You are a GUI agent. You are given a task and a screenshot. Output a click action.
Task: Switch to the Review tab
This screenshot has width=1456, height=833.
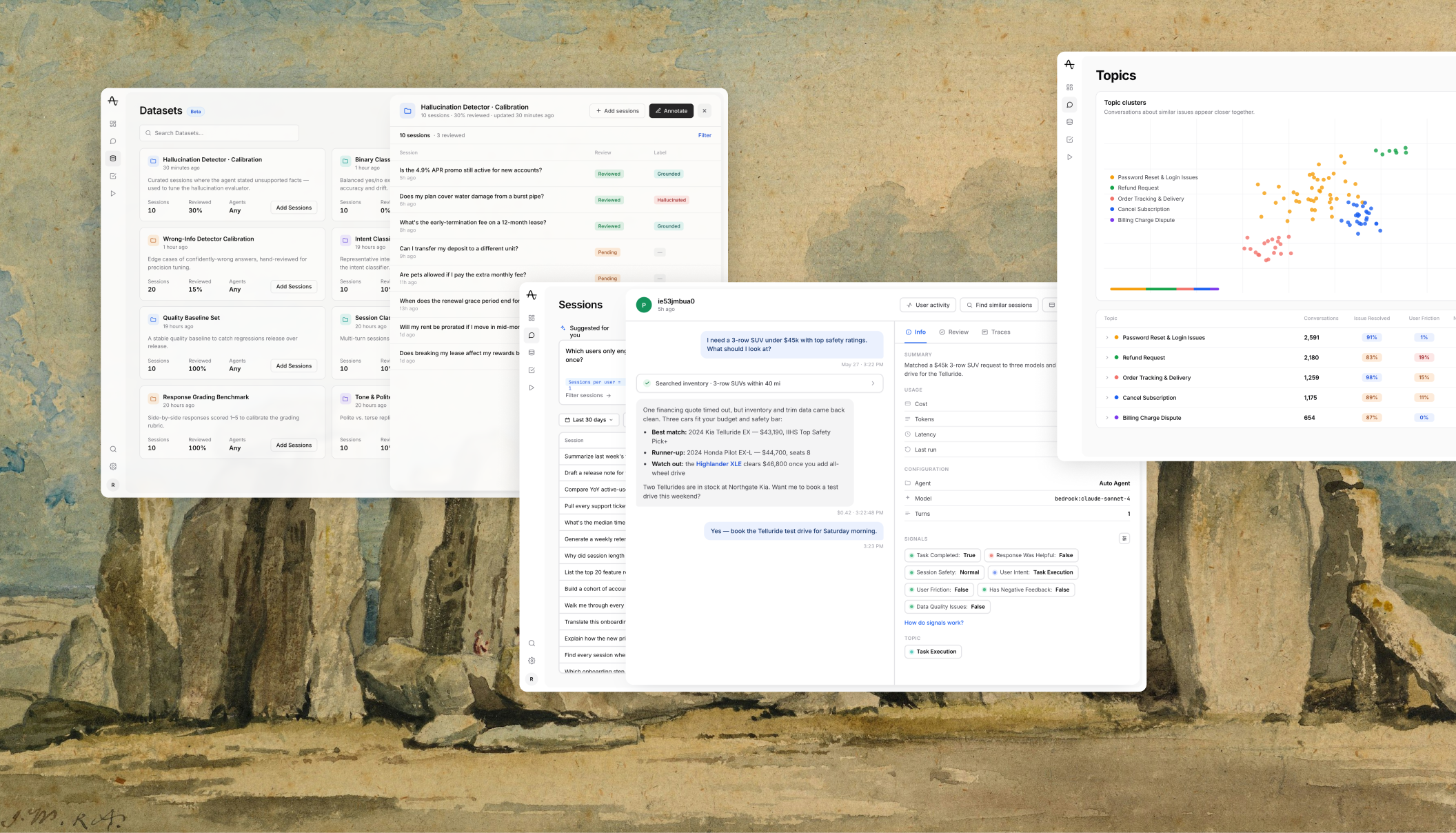pyautogui.click(x=953, y=332)
